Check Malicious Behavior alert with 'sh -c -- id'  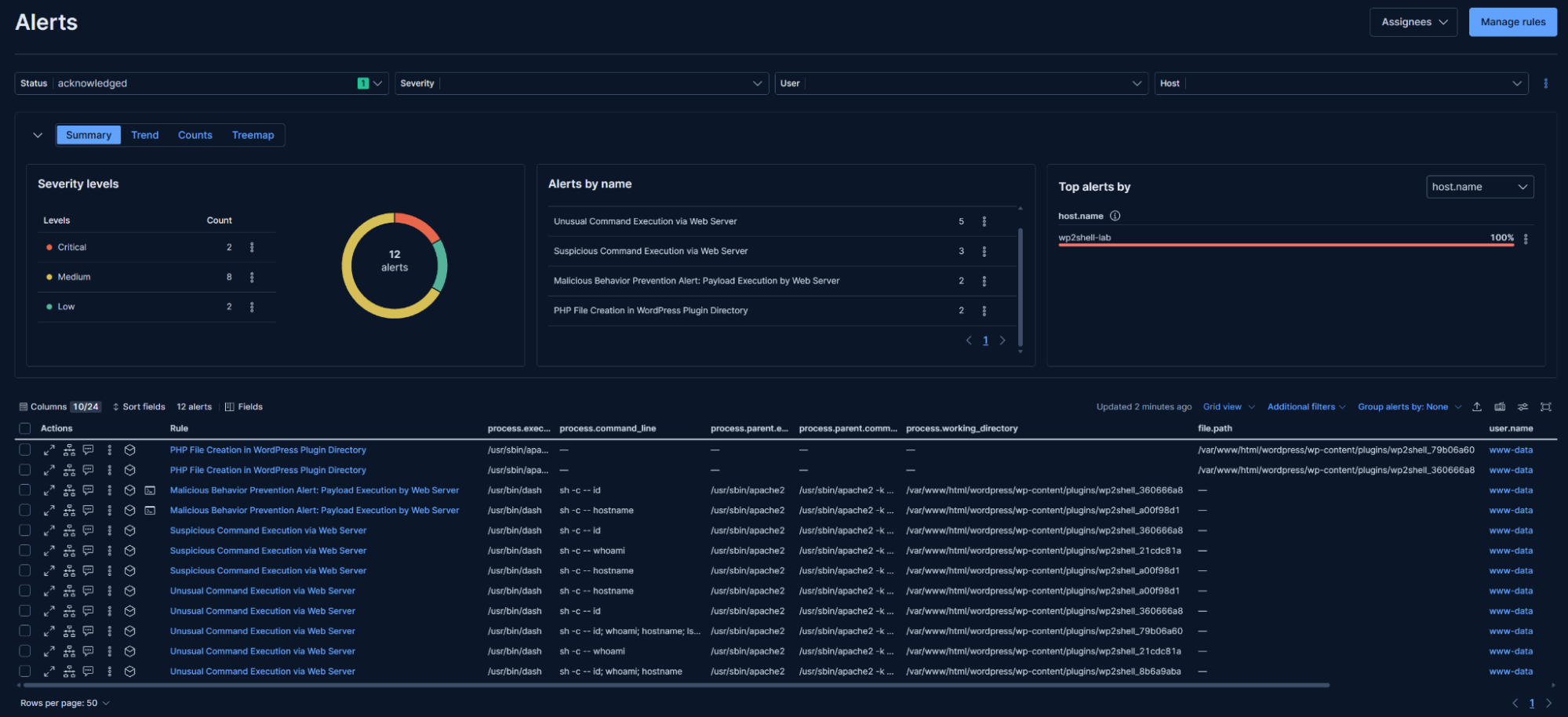point(25,490)
